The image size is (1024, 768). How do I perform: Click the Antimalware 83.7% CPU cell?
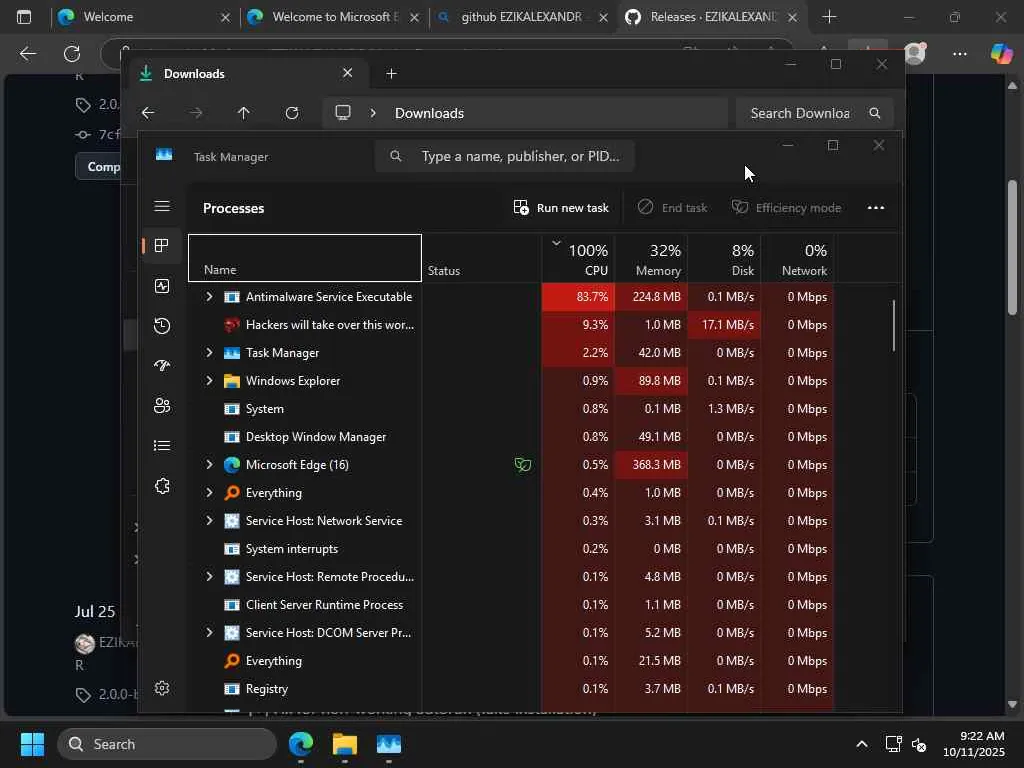(578, 296)
